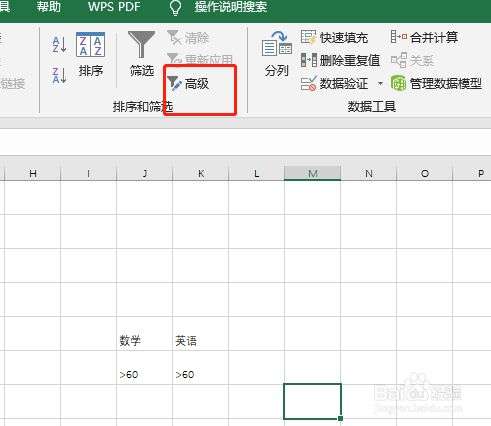Select the >60 cell under 英语
The image size is (491, 426).
coord(201,368)
